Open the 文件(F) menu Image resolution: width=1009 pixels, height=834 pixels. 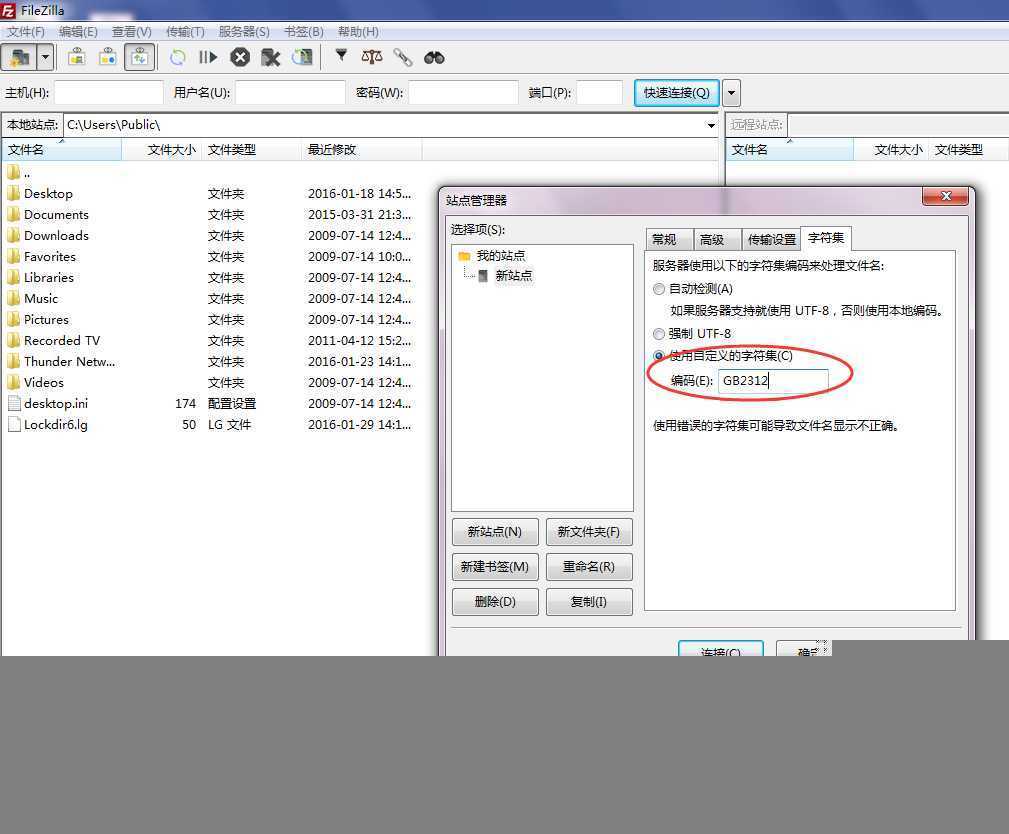coord(26,32)
